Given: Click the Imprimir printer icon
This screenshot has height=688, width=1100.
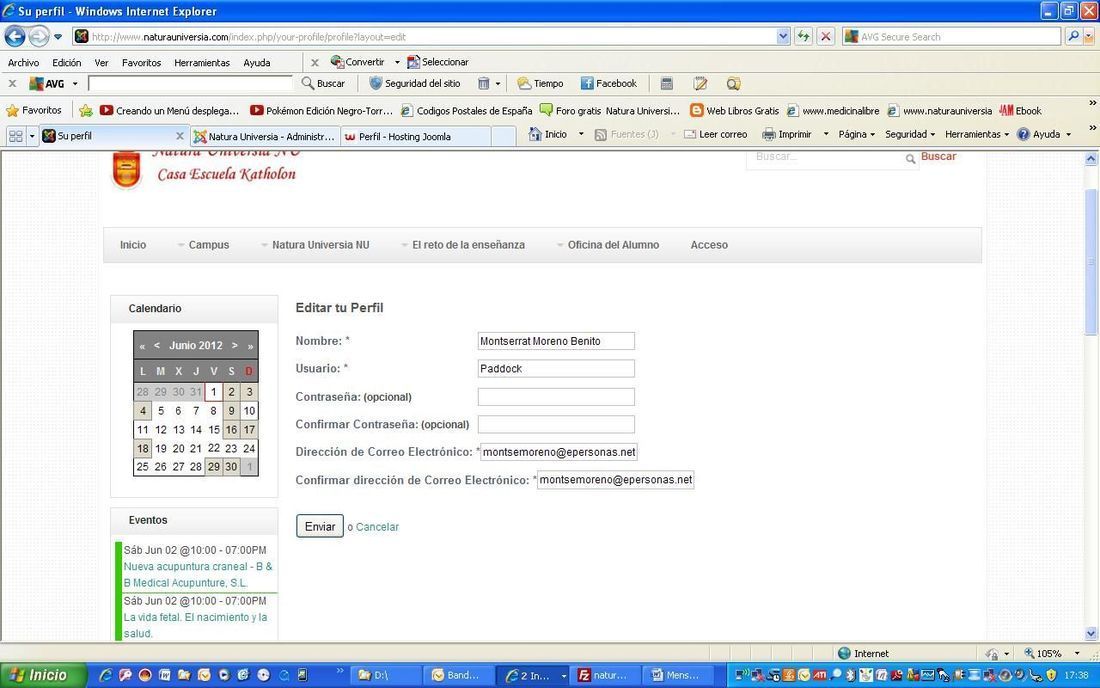Looking at the screenshot, I should click(786, 134).
